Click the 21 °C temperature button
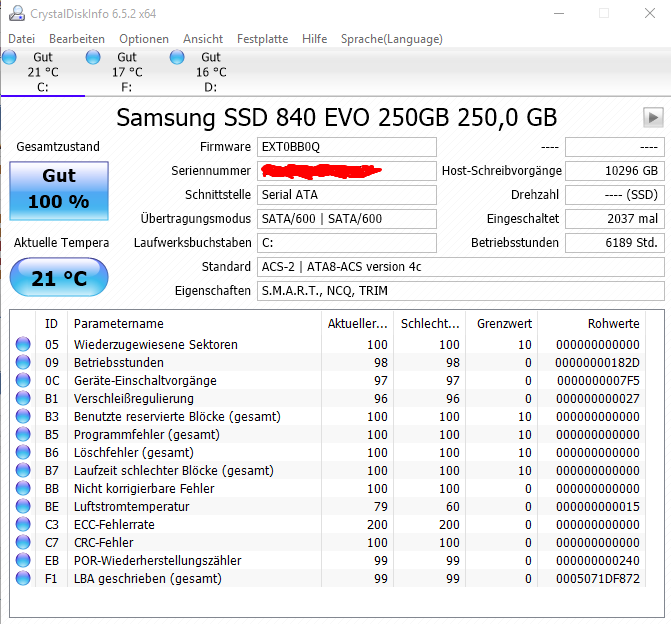 (59, 277)
